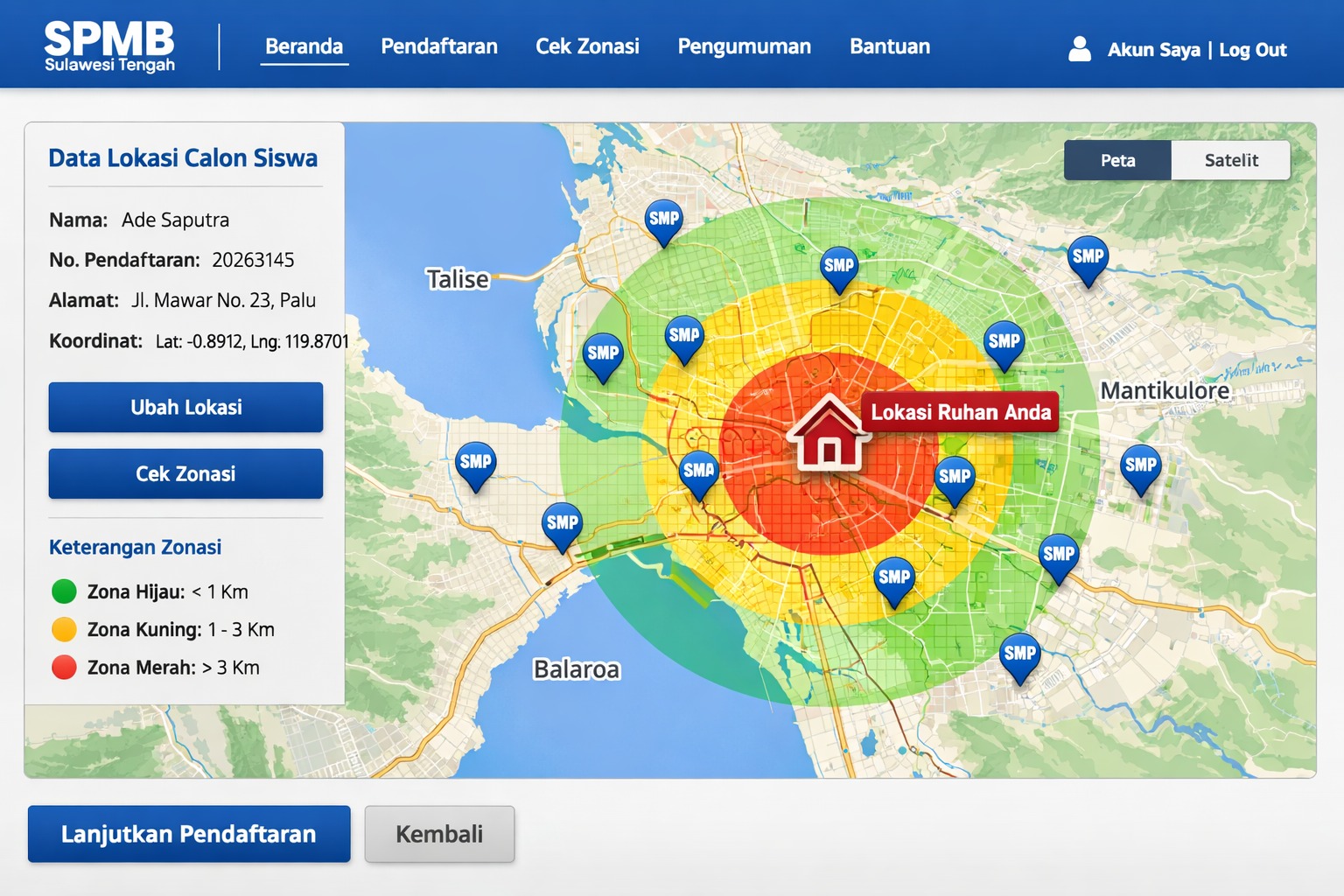This screenshot has width=1344, height=896.
Task: Click the Kembali button
Action: tap(439, 834)
